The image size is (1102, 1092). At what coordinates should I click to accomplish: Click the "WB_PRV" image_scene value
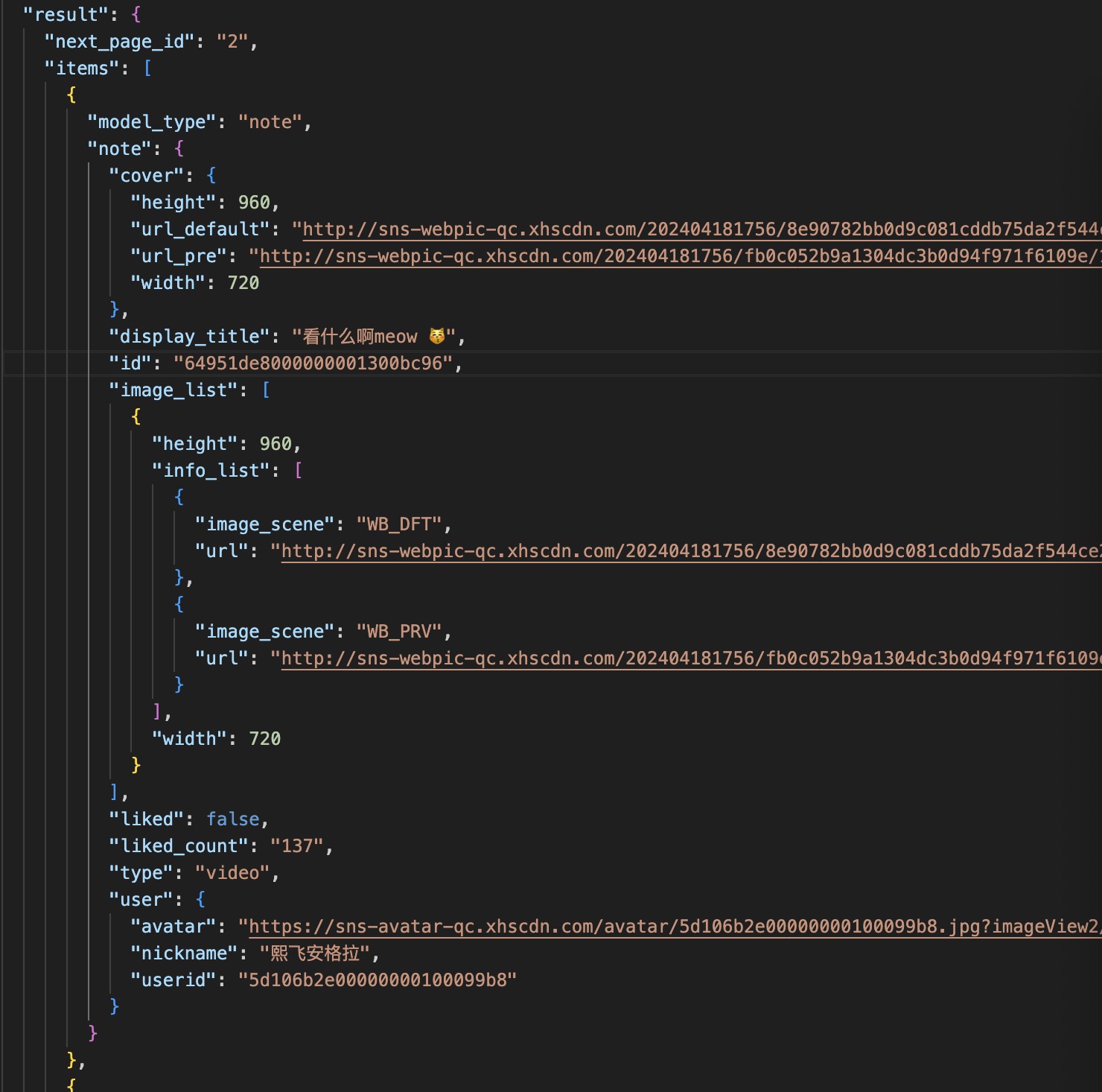pos(399,632)
